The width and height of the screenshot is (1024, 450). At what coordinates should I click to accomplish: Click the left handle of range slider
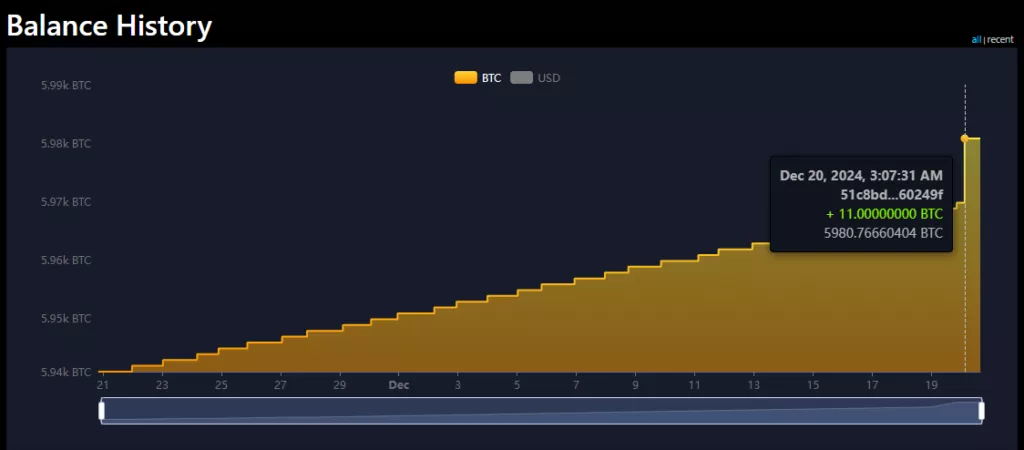click(x=101, y=411)
